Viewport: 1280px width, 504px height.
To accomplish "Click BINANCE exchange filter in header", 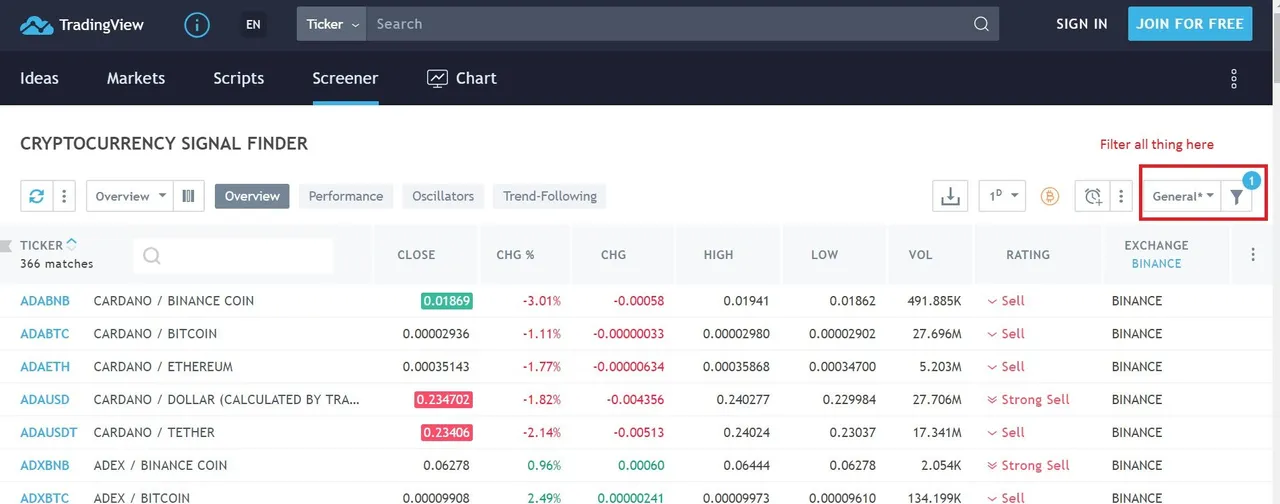I will coord(1156,264).
